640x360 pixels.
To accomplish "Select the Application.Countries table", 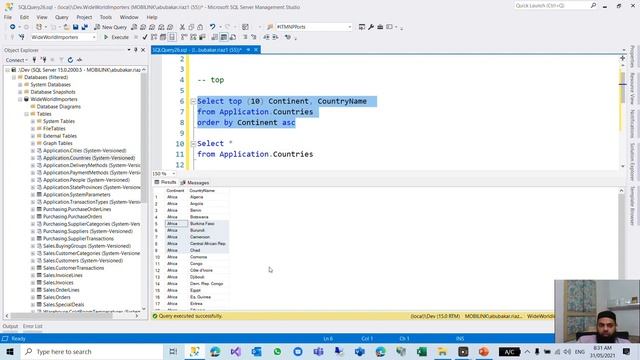I will click(89, 158).
